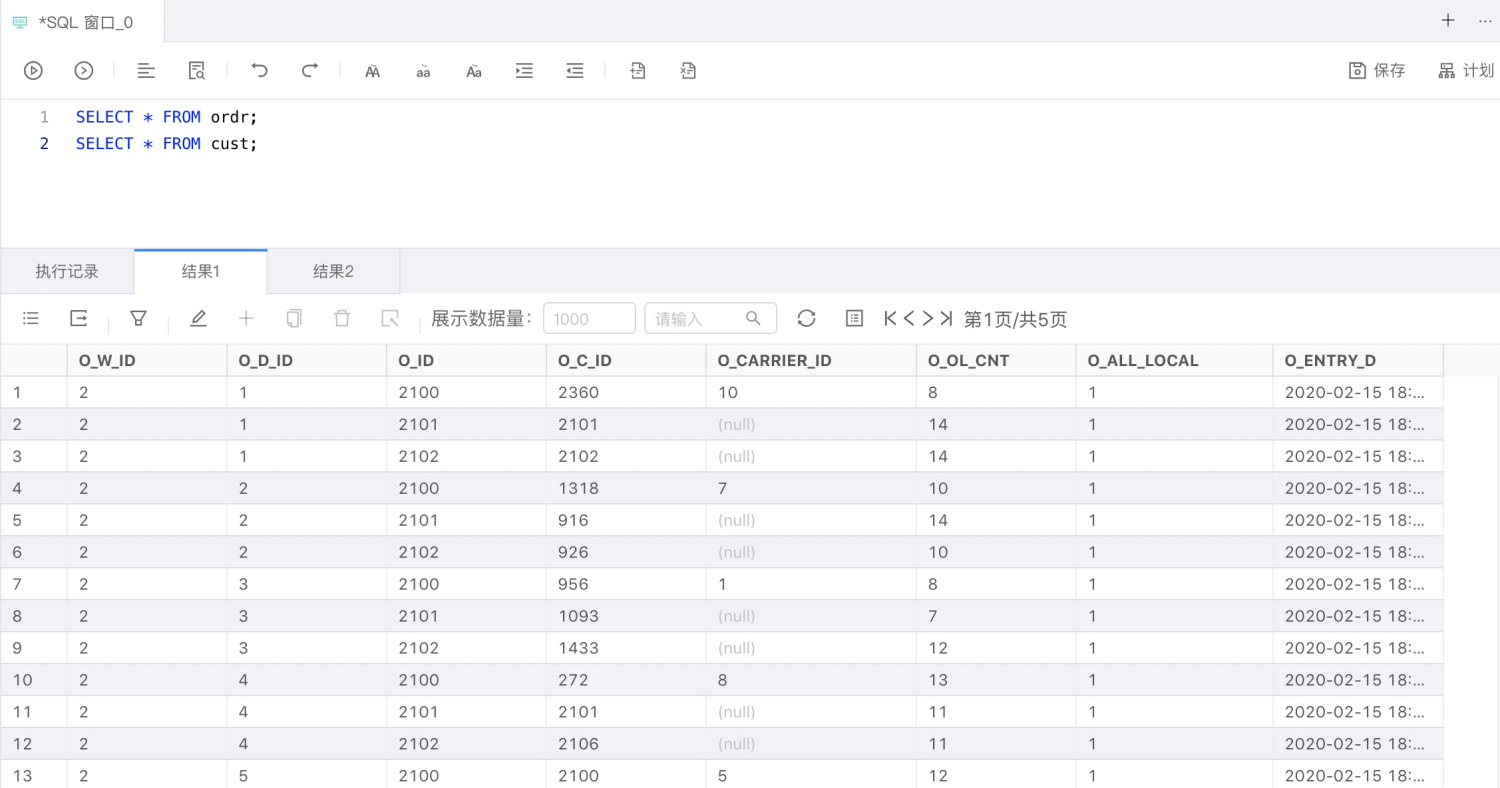The height and width of the screenshot is (788, 1500).
Task: Go to the previous results page
Action: click(x=909, y=318)
